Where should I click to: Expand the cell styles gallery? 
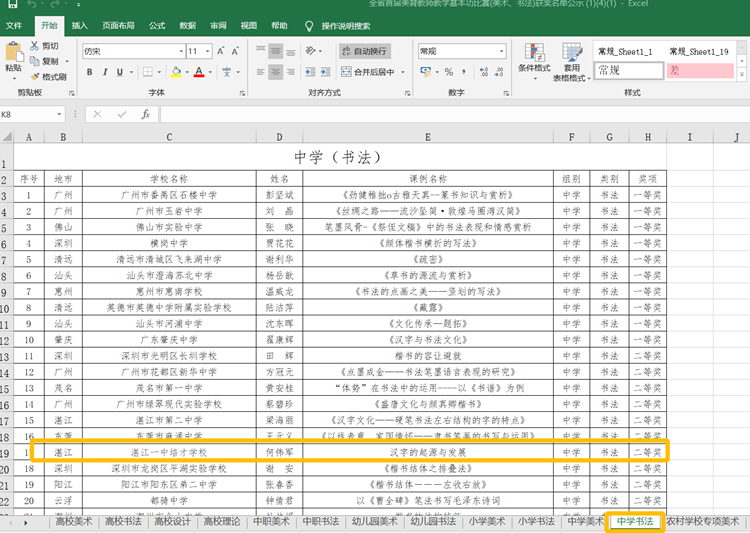point(742,75)
